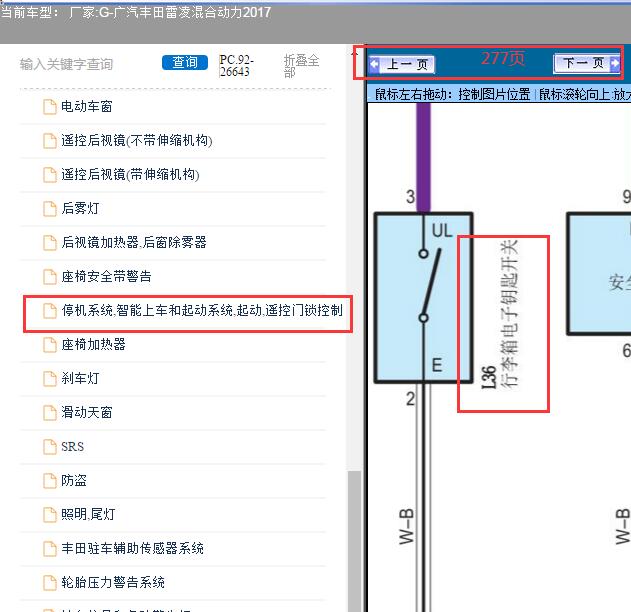Click the right arrow icon on 下一页
Viewport: 631px width, 612px height.
pyautogui.click(x=615, y=63)
